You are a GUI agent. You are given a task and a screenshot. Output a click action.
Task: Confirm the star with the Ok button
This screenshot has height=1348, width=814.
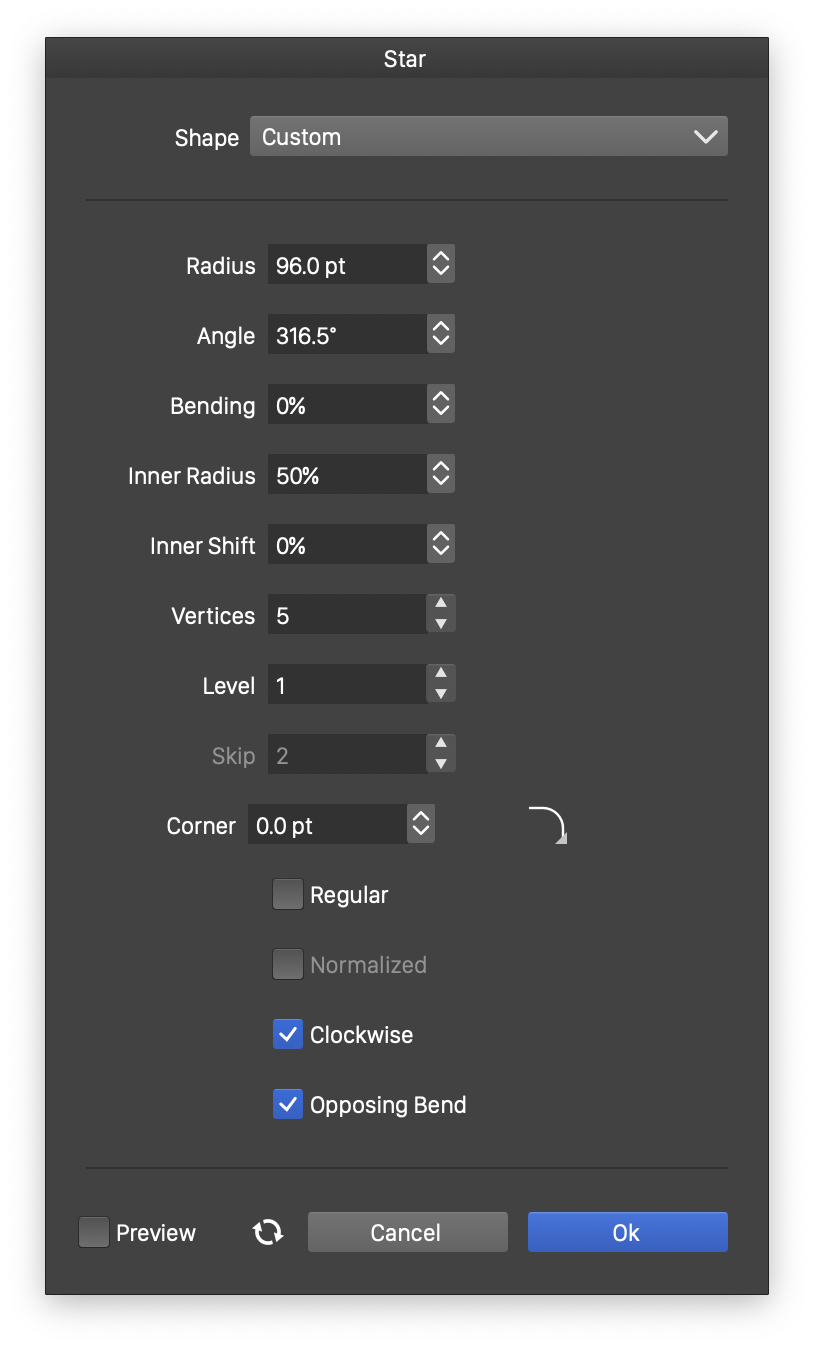tap(627, 1232)
